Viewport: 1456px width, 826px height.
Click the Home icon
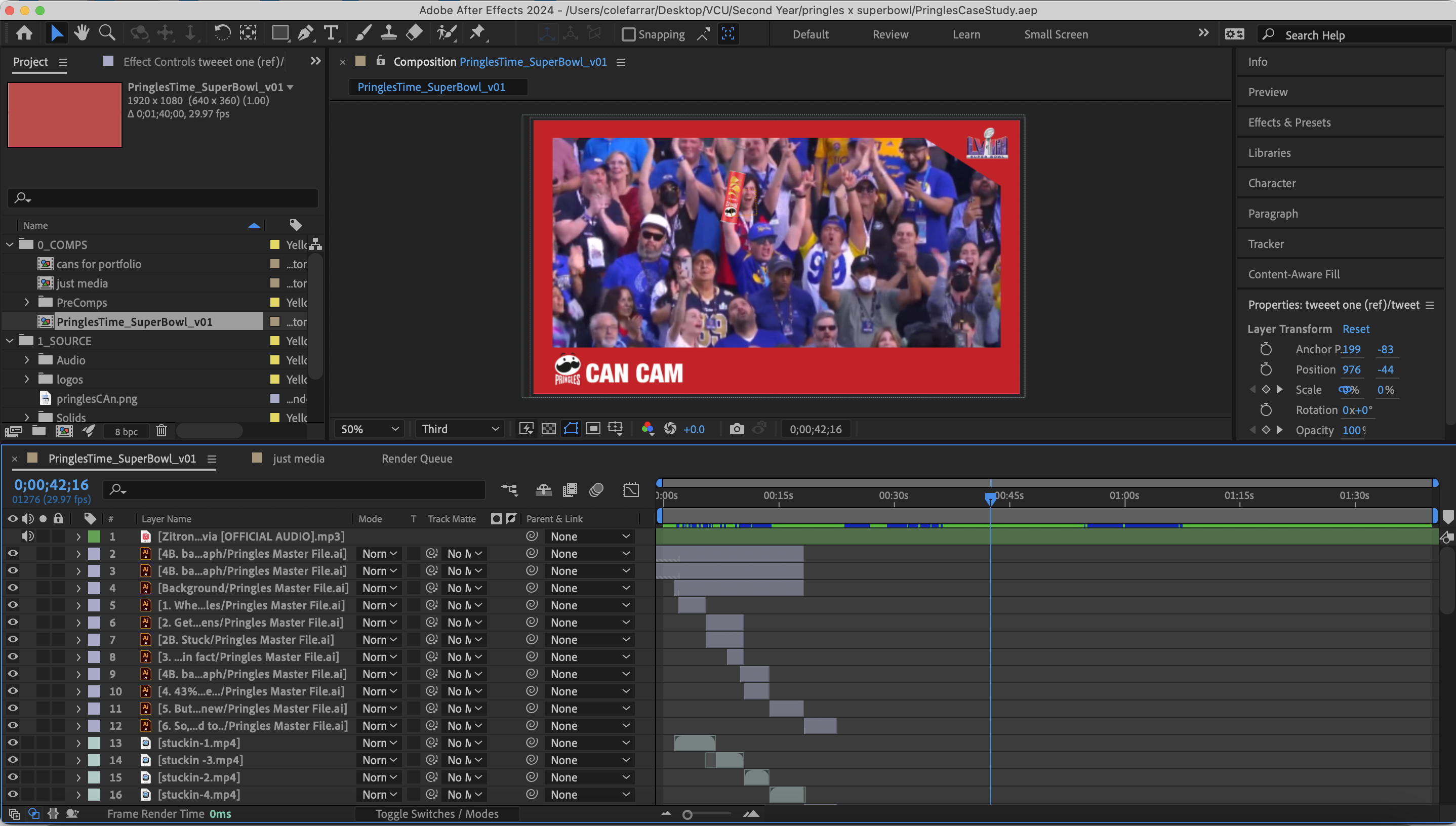(x=24, y=33)
